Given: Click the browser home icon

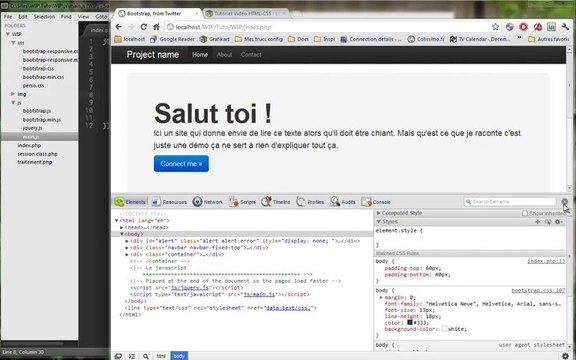Looking at the screenshot, I should (156, 27).
